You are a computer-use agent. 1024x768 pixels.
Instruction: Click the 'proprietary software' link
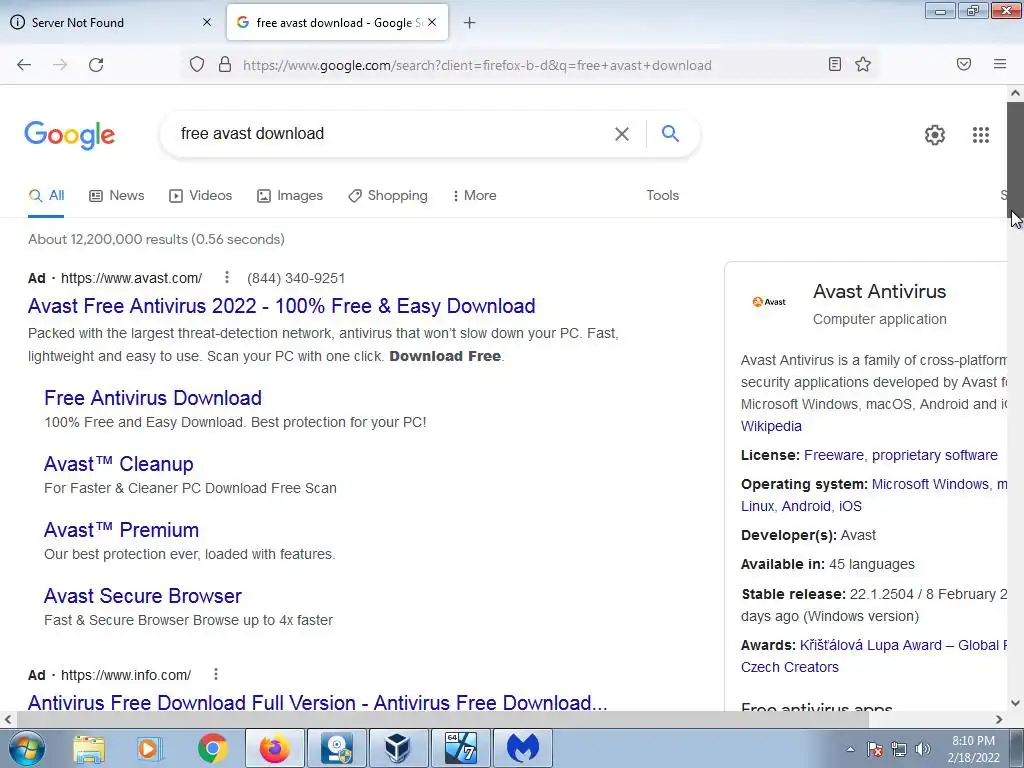[x=935, y=455]
